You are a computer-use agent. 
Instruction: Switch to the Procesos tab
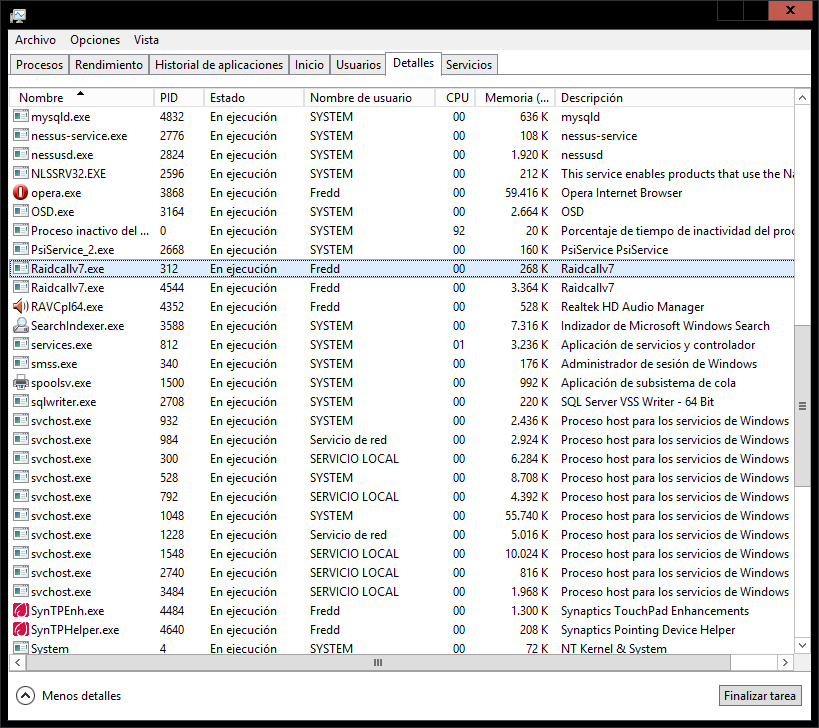click(x=39, y=65)
